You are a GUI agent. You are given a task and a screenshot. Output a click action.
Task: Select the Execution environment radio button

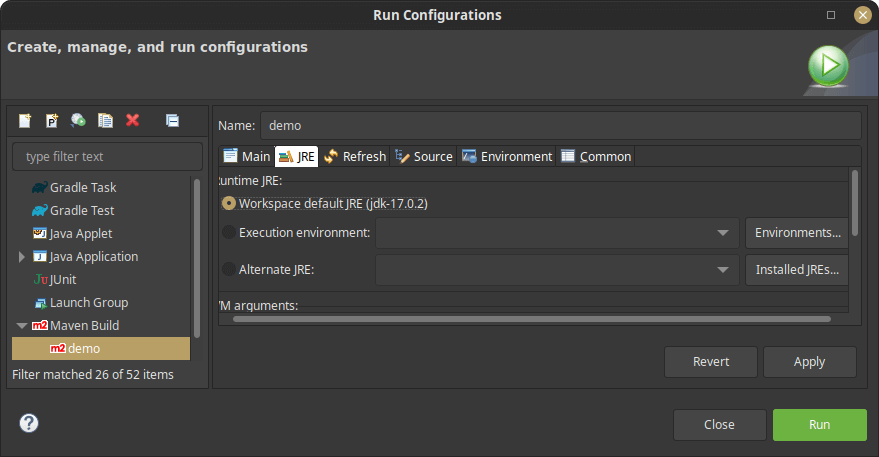pos(229,232)
